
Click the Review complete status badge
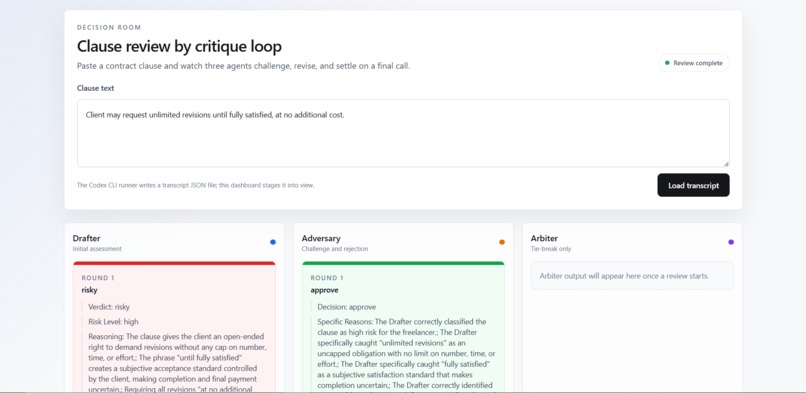pos(693,63)
